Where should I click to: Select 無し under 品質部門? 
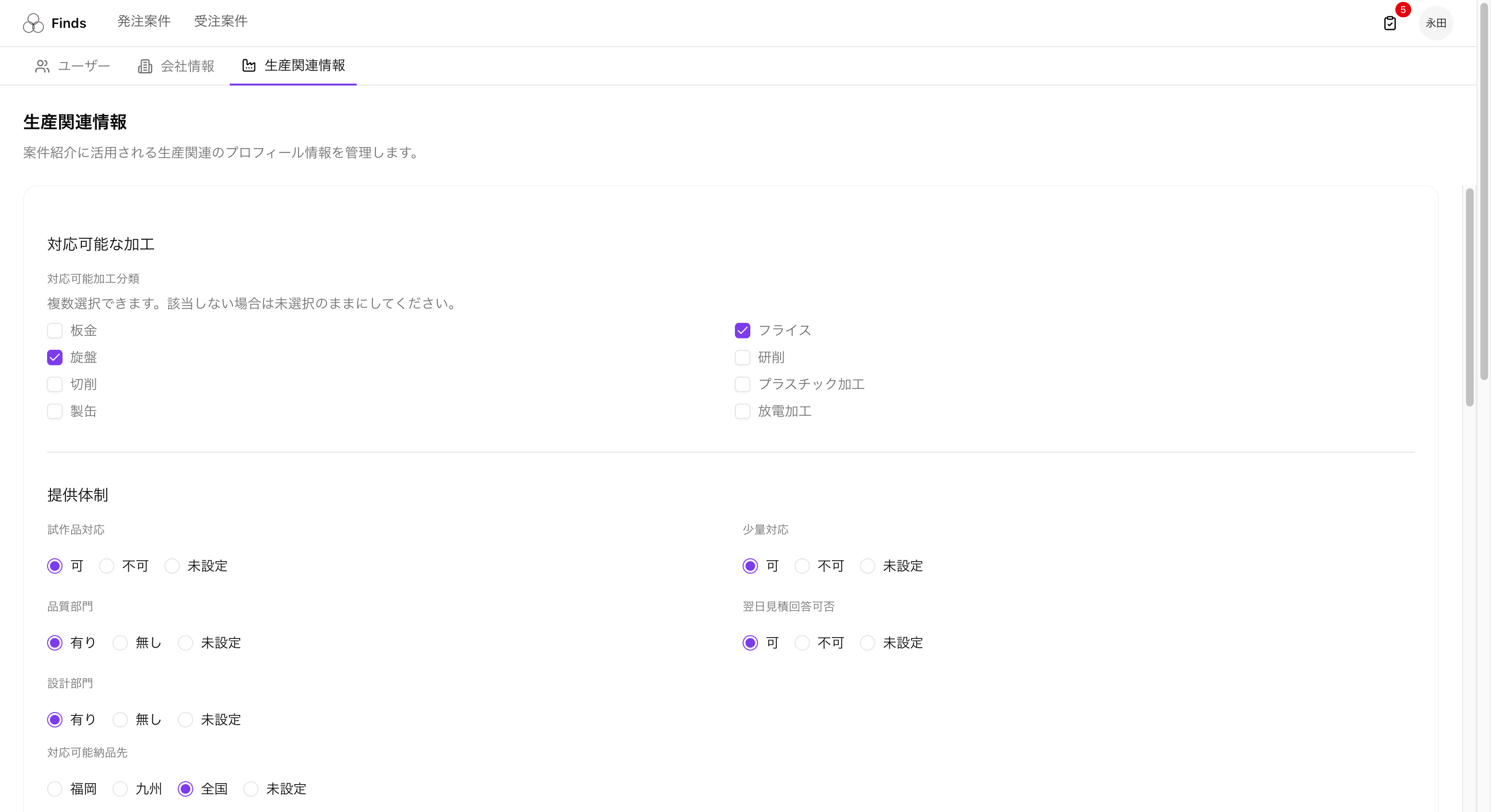click(120, 643)
